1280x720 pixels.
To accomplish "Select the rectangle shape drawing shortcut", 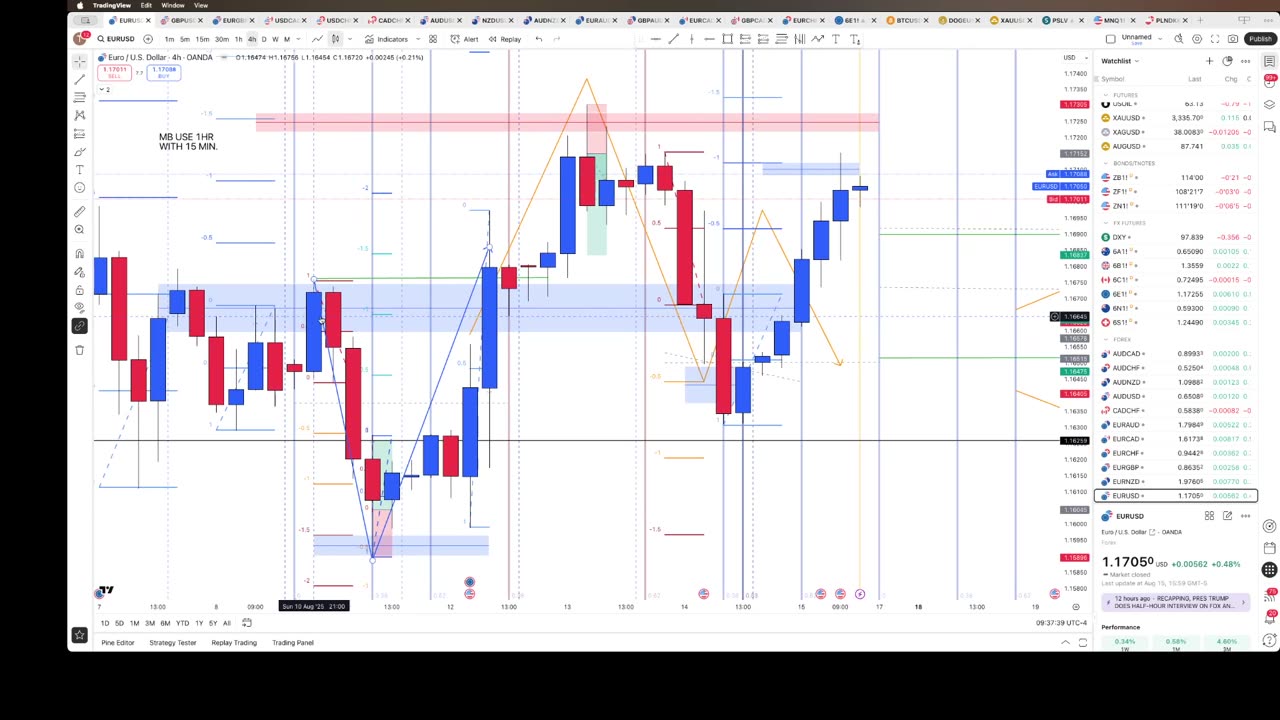I will point(727,39).
